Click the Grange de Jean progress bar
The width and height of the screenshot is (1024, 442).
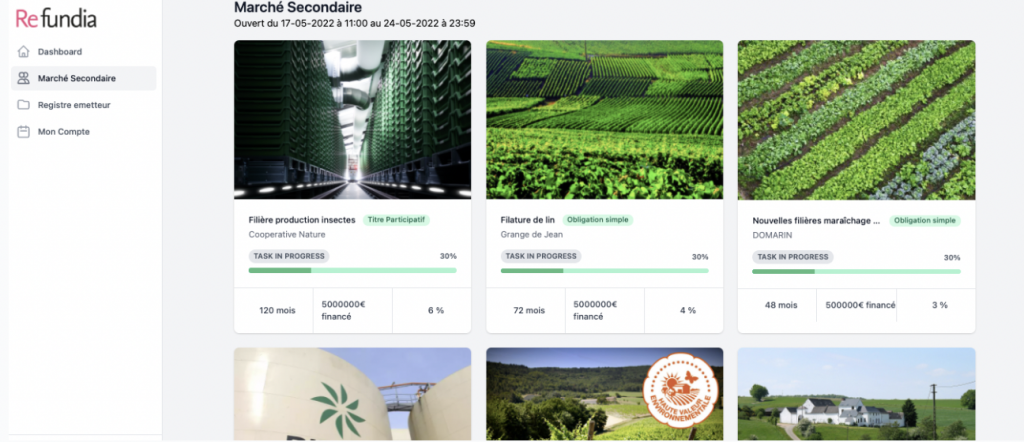pos(605,270)
